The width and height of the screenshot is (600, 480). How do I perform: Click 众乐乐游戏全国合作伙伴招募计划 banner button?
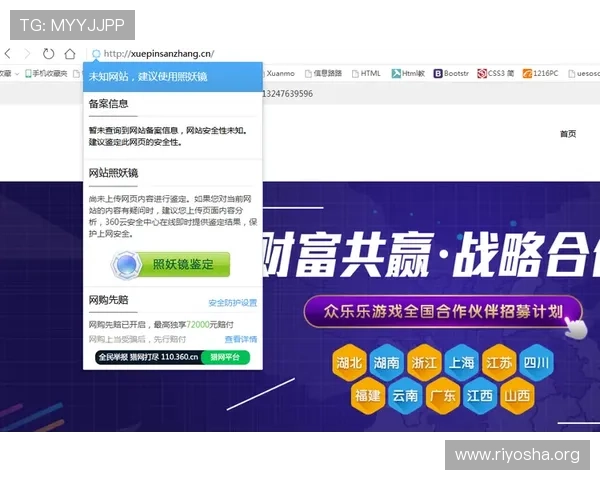click(x=443, y=312)
